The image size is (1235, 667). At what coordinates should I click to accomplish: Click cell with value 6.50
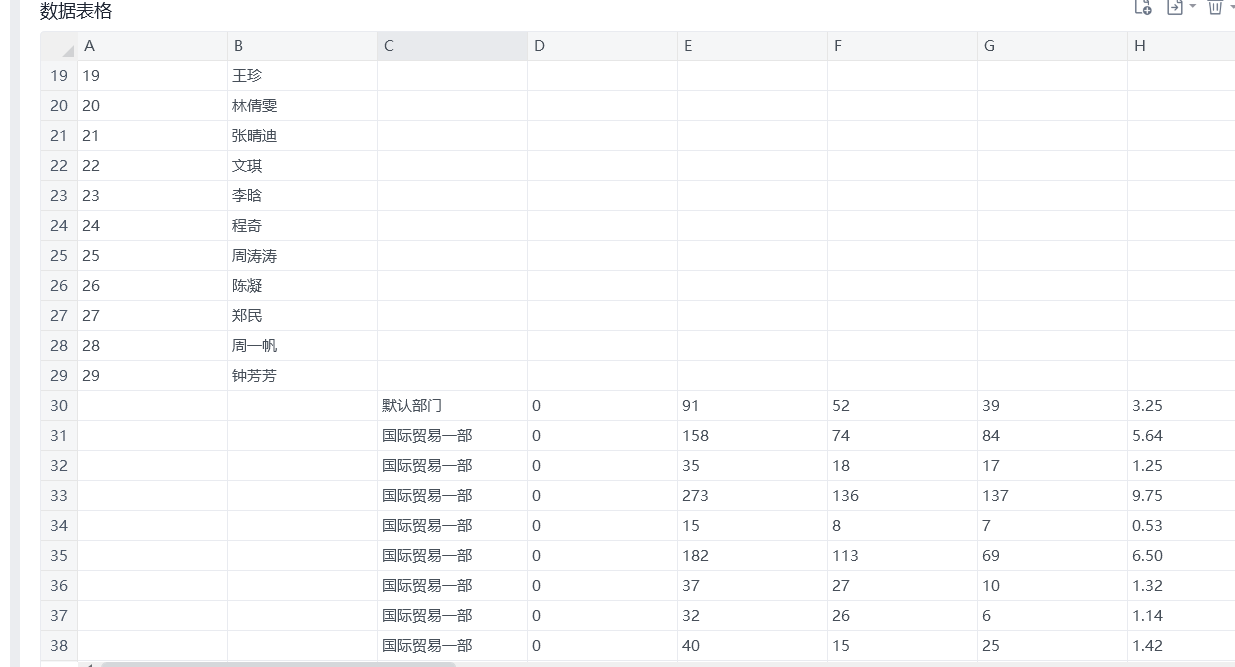click(1181, 556)
